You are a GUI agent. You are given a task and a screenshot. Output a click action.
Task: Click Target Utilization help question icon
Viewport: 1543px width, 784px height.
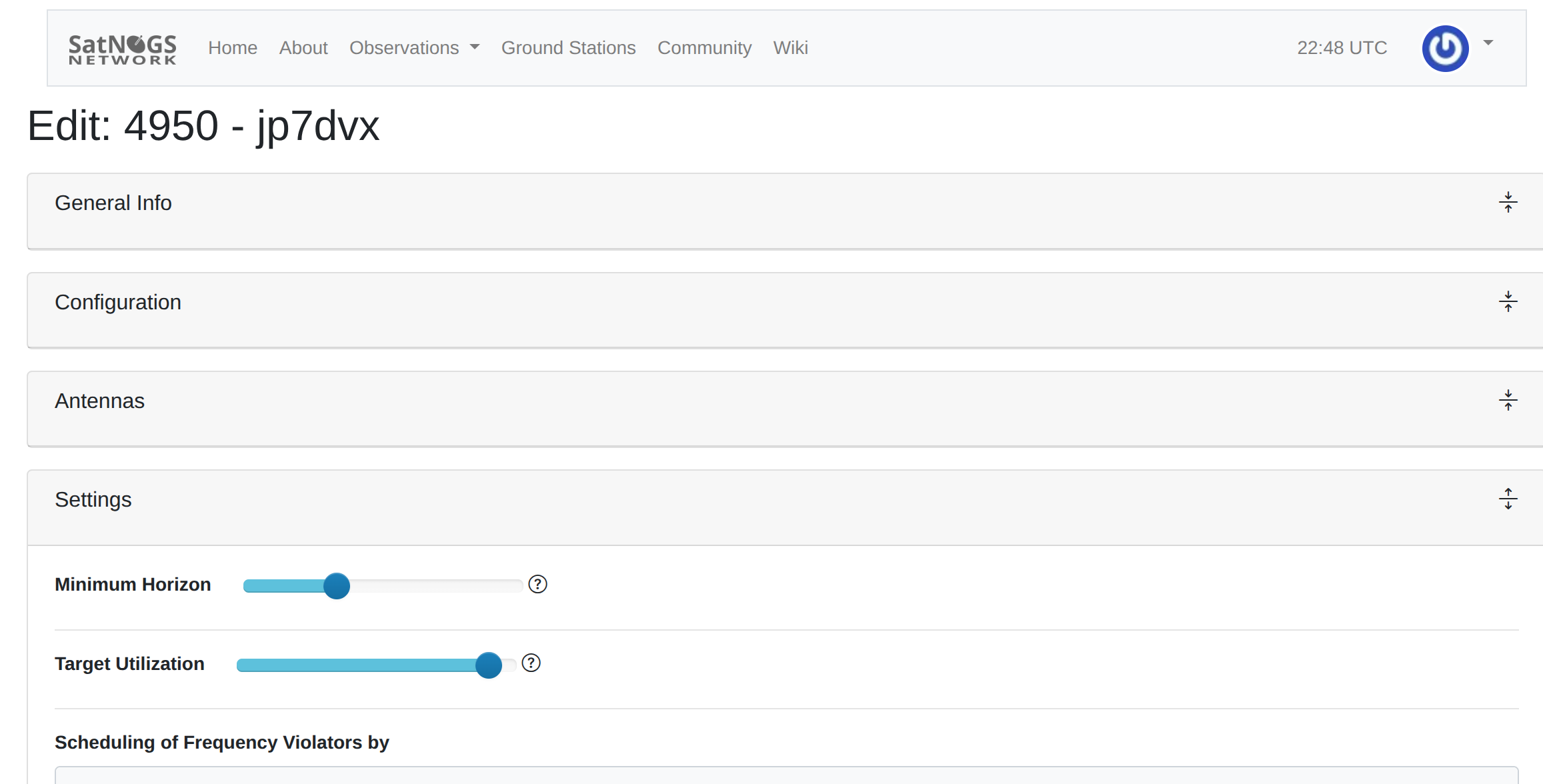[531, 663]
